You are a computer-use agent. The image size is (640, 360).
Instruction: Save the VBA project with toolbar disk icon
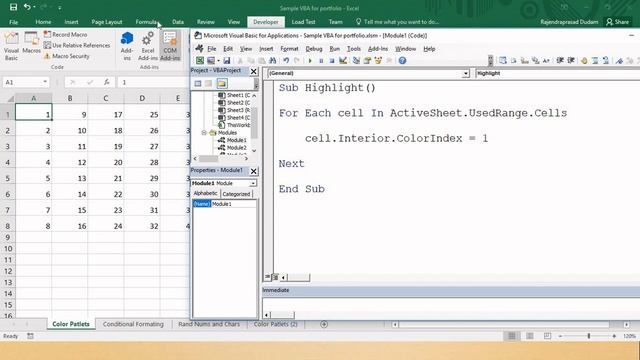coord(227,61)
